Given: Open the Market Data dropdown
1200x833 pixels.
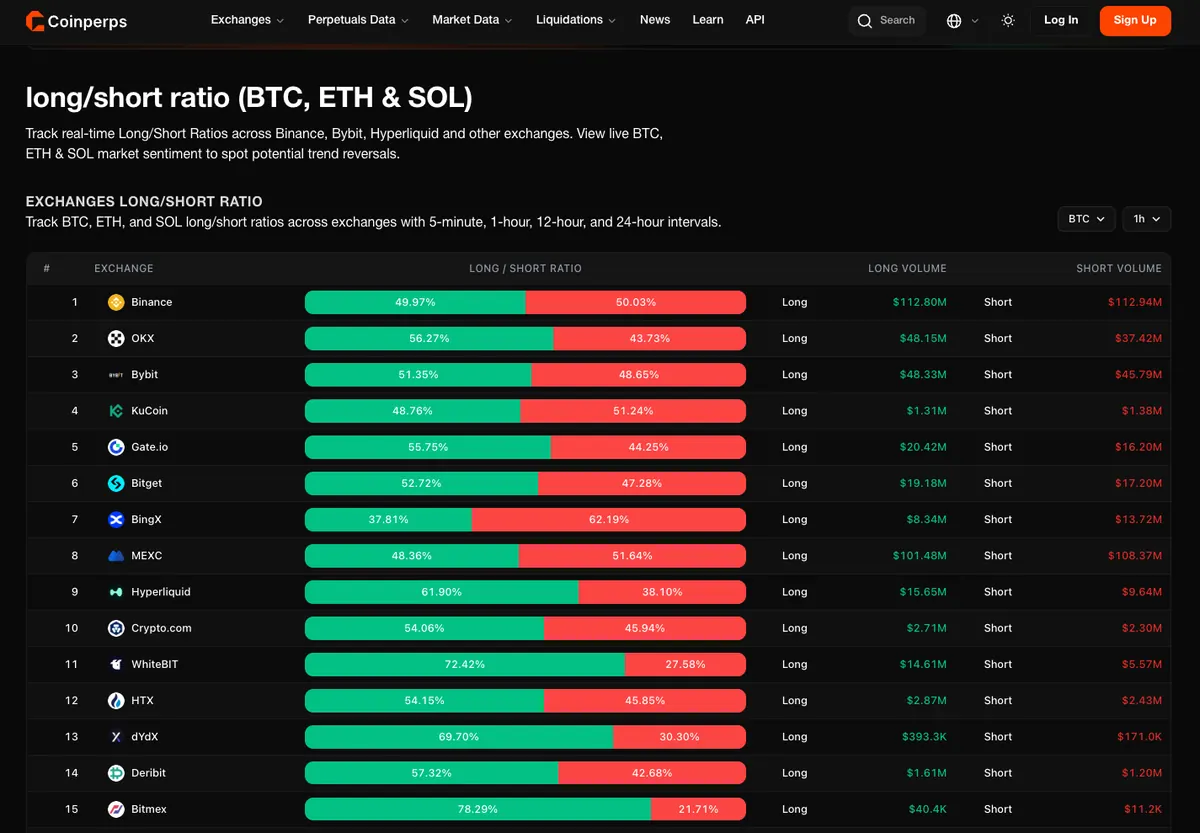Looking at the screenshot, I should click(472, 20).
